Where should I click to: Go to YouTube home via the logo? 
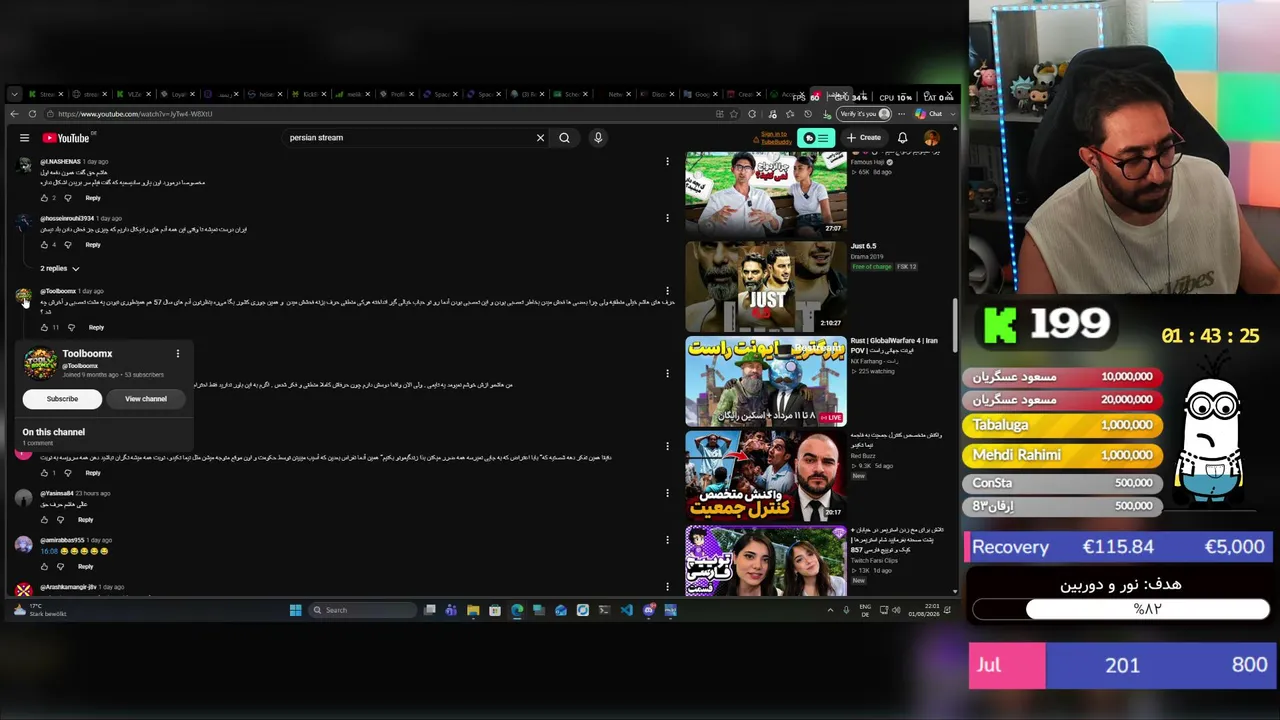click(x=66, y=138)
